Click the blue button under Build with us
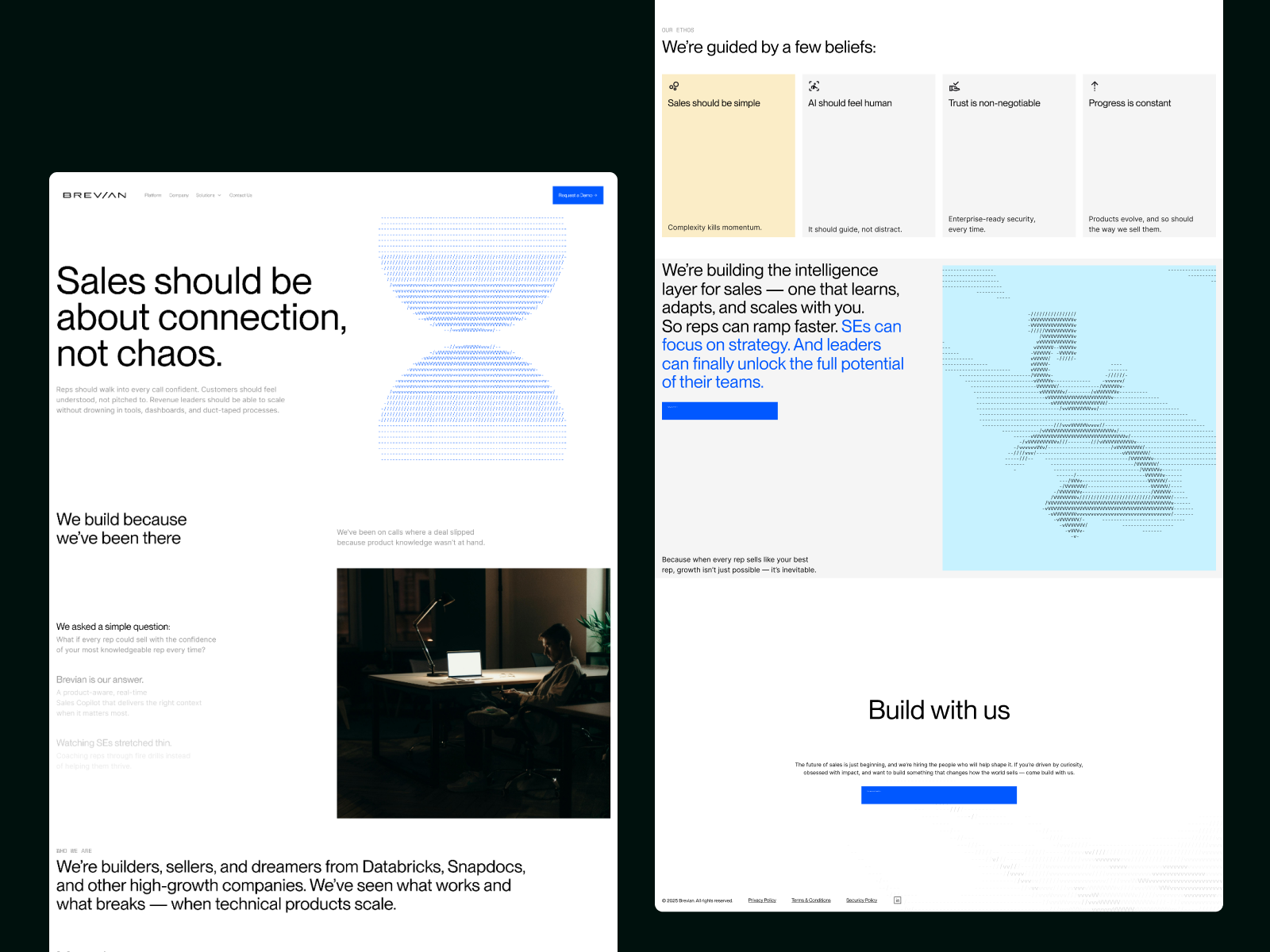Viewport: 1270px width, 952px height. 938,795
